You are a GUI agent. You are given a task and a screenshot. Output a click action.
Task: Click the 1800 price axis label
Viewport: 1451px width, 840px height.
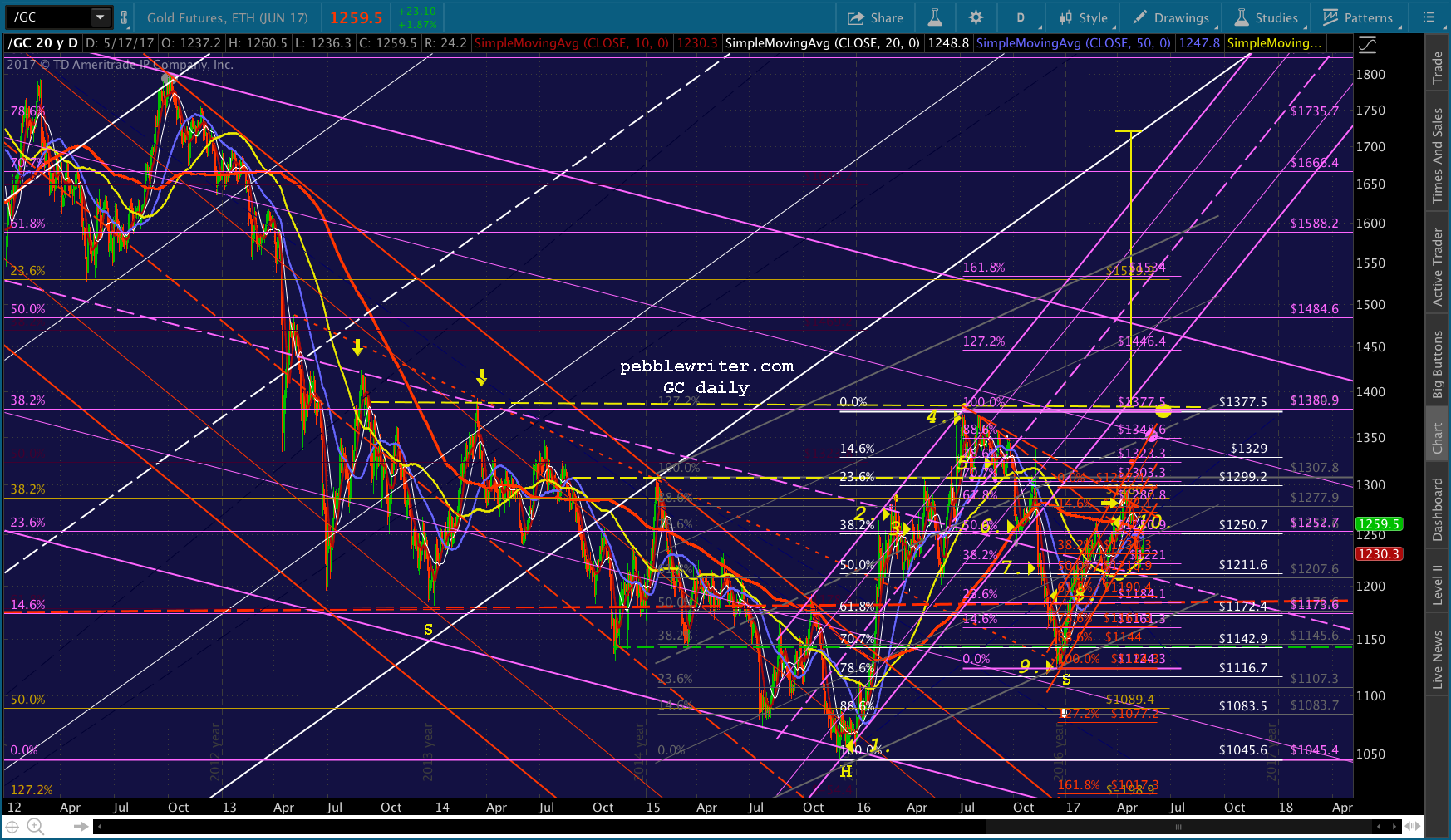click(x=1370, y=75)
